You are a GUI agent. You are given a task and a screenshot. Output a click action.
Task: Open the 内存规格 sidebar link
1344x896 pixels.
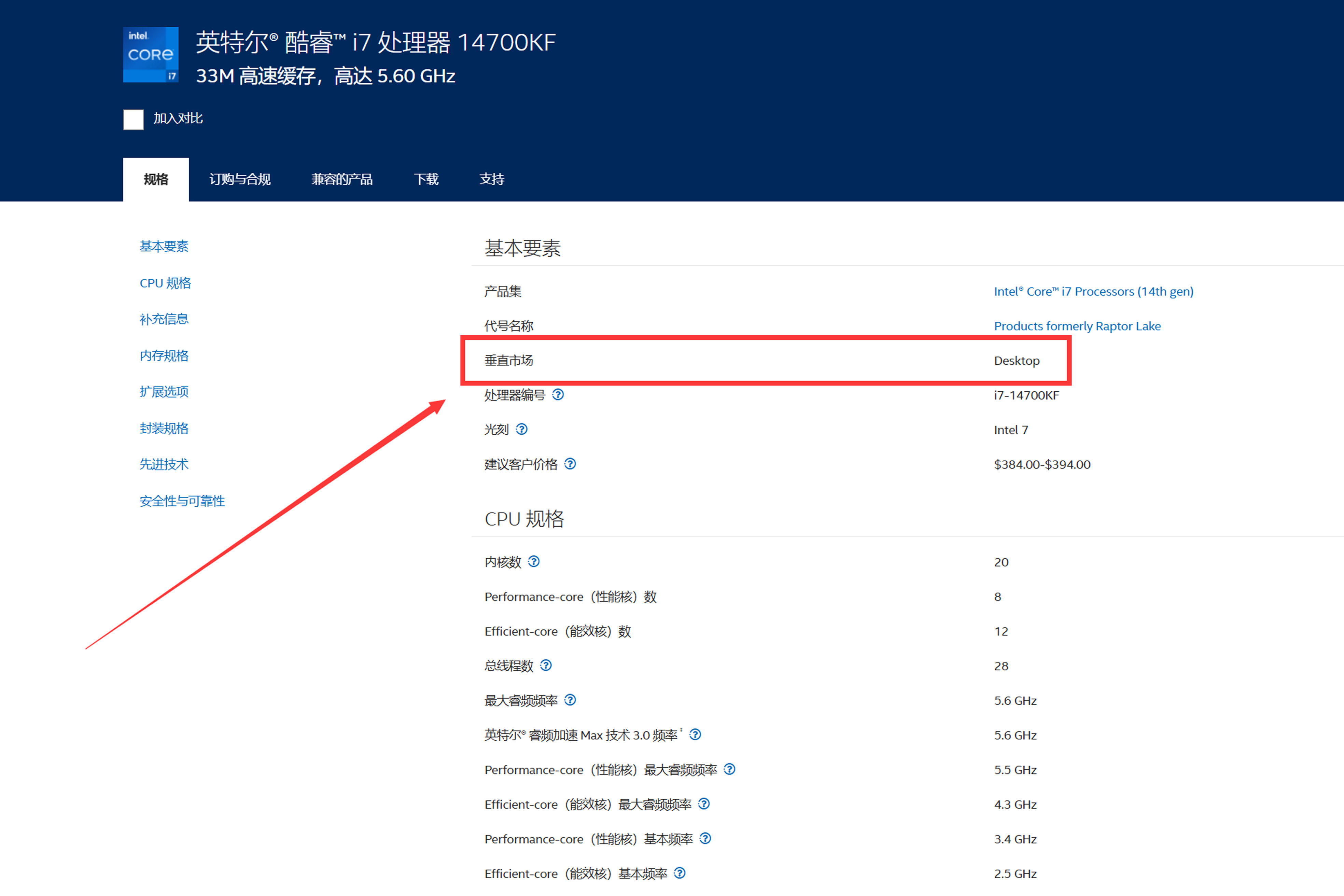pyautogui.click(x=164, y=355)
